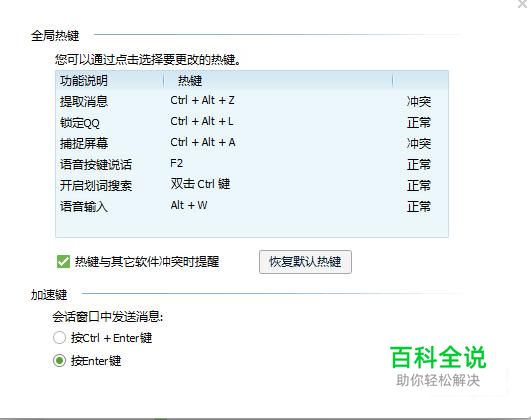This screenshot has width=531, height=420.
Task: Click the 热键 column header
Action: 190,81
